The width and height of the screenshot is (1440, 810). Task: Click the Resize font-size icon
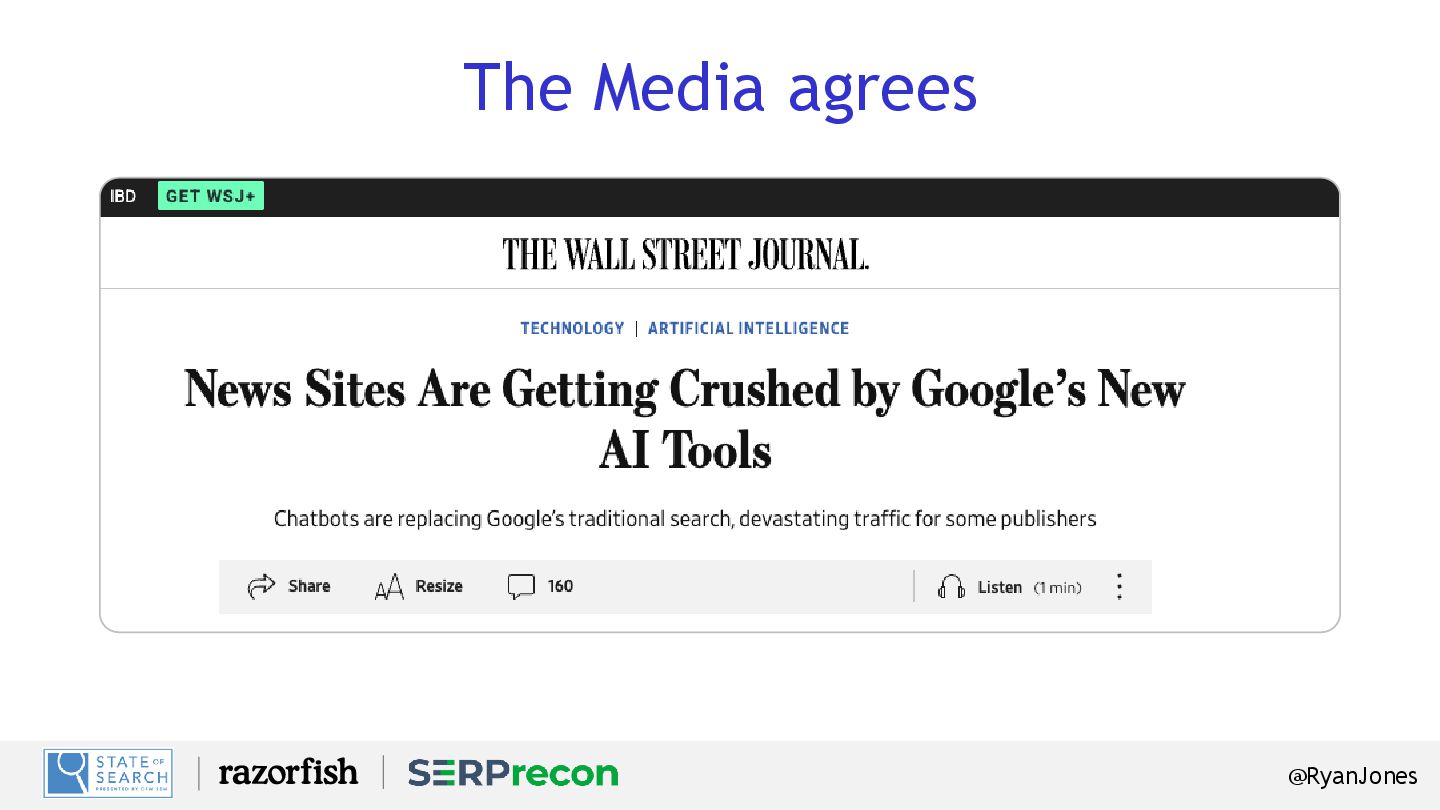point(388,588)
